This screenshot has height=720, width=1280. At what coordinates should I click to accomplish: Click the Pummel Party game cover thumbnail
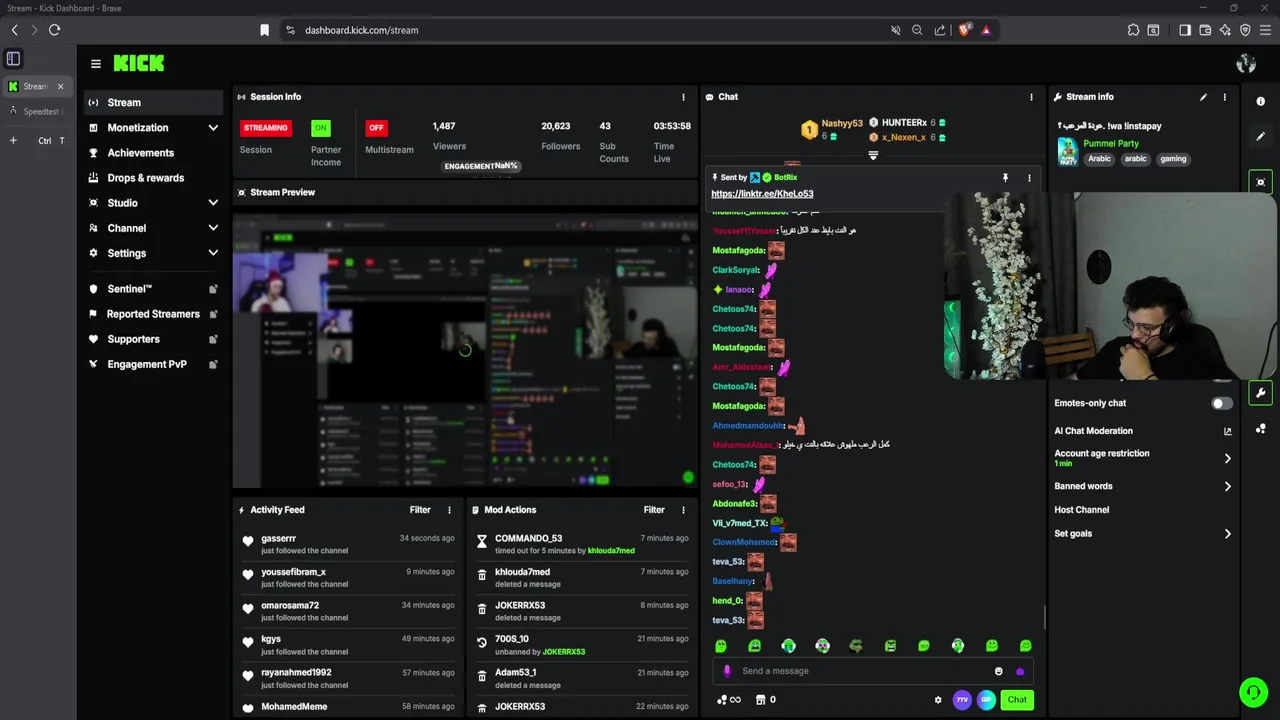click(x=1067, y=151)
